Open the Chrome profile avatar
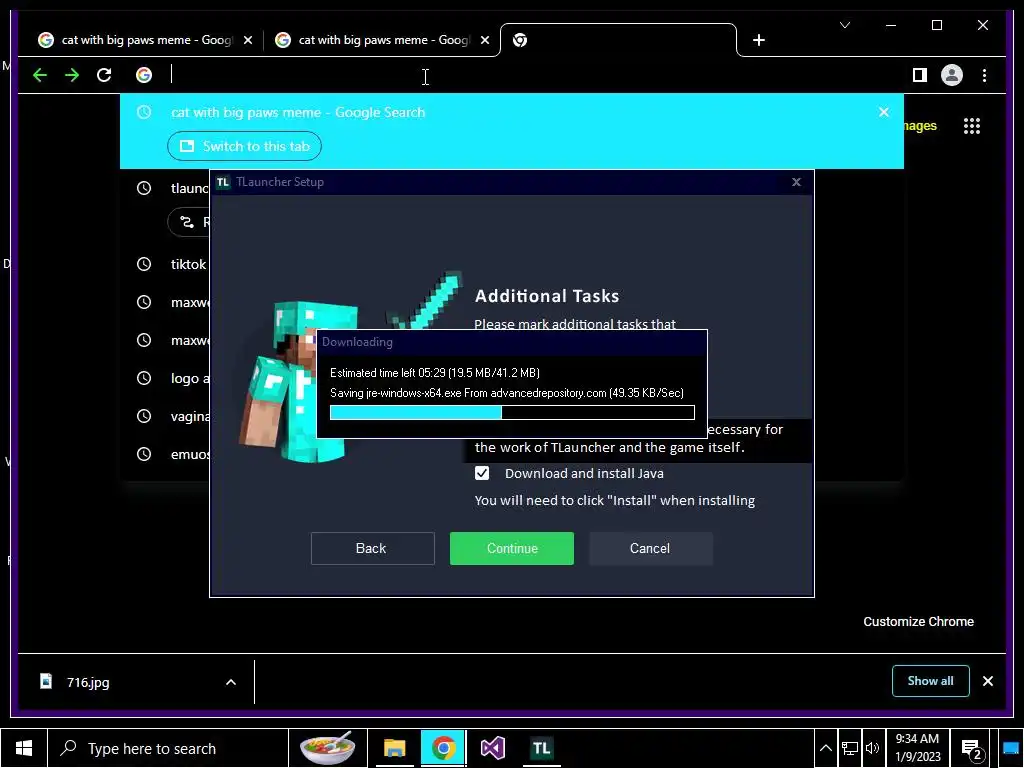This screenshot has width=1024, height=768. point(952,75)
